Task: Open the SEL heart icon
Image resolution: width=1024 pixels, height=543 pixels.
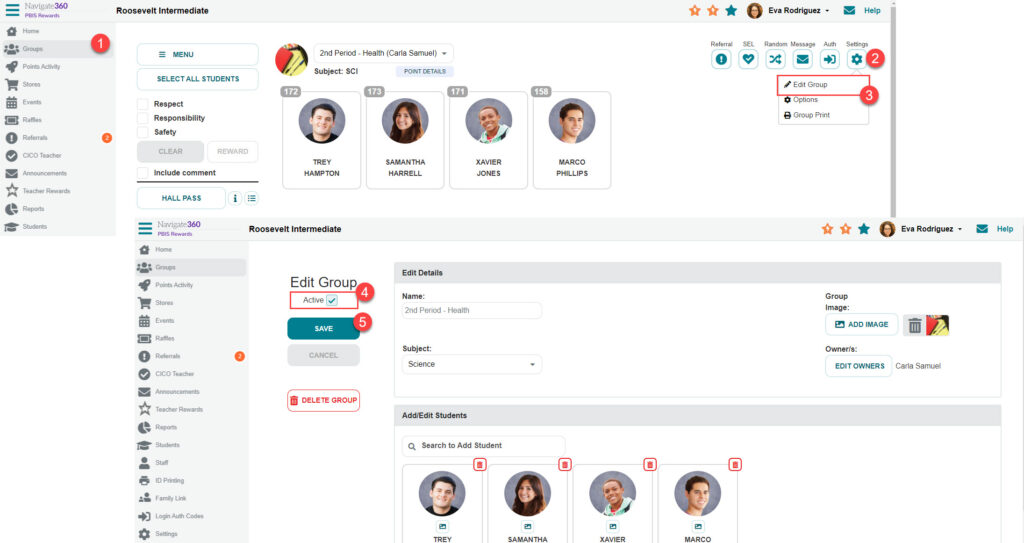Action: (748, 59)
